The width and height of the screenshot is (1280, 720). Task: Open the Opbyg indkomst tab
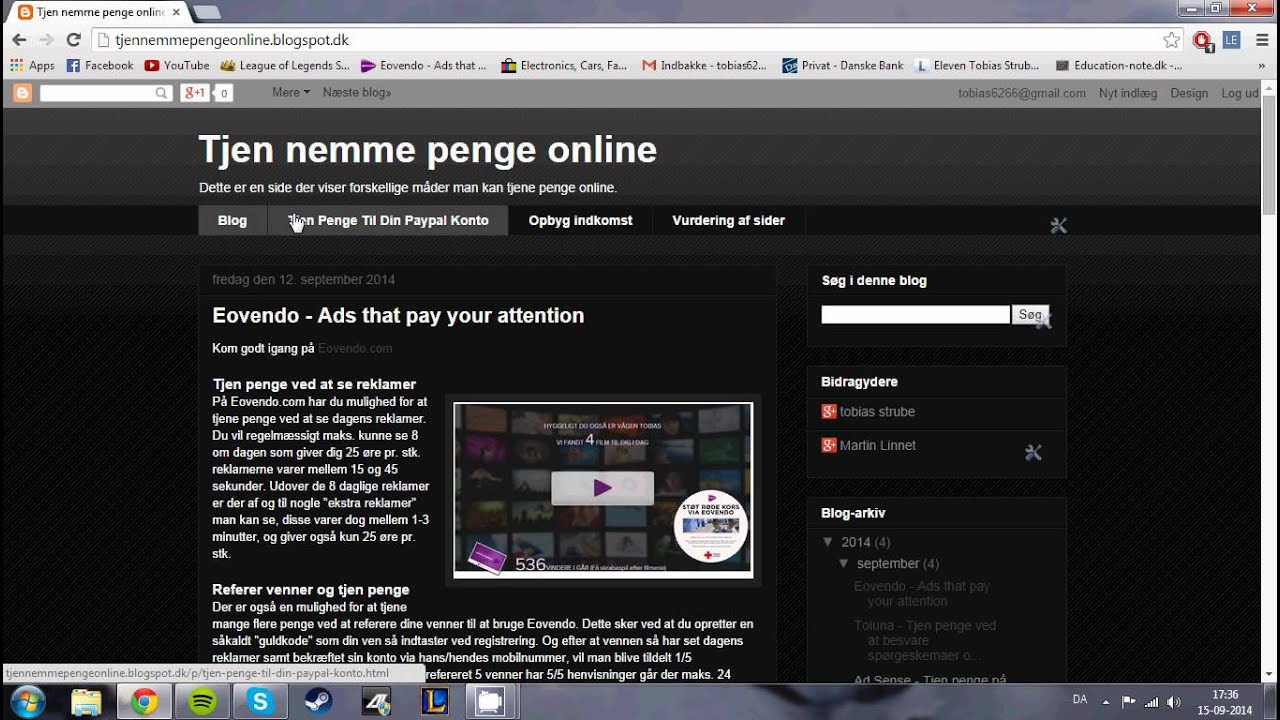pos(580,220)
